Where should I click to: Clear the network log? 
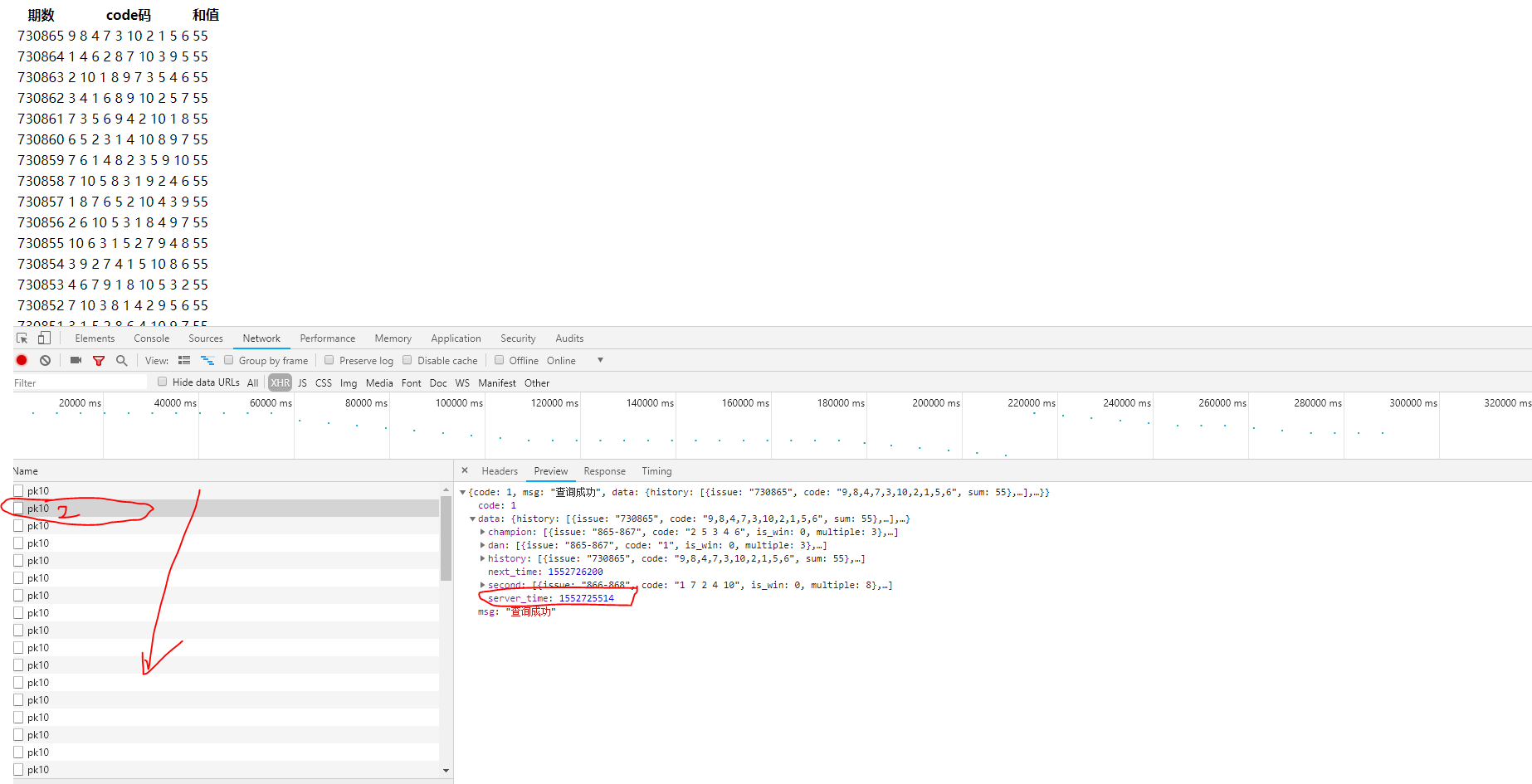coord(45,360)
